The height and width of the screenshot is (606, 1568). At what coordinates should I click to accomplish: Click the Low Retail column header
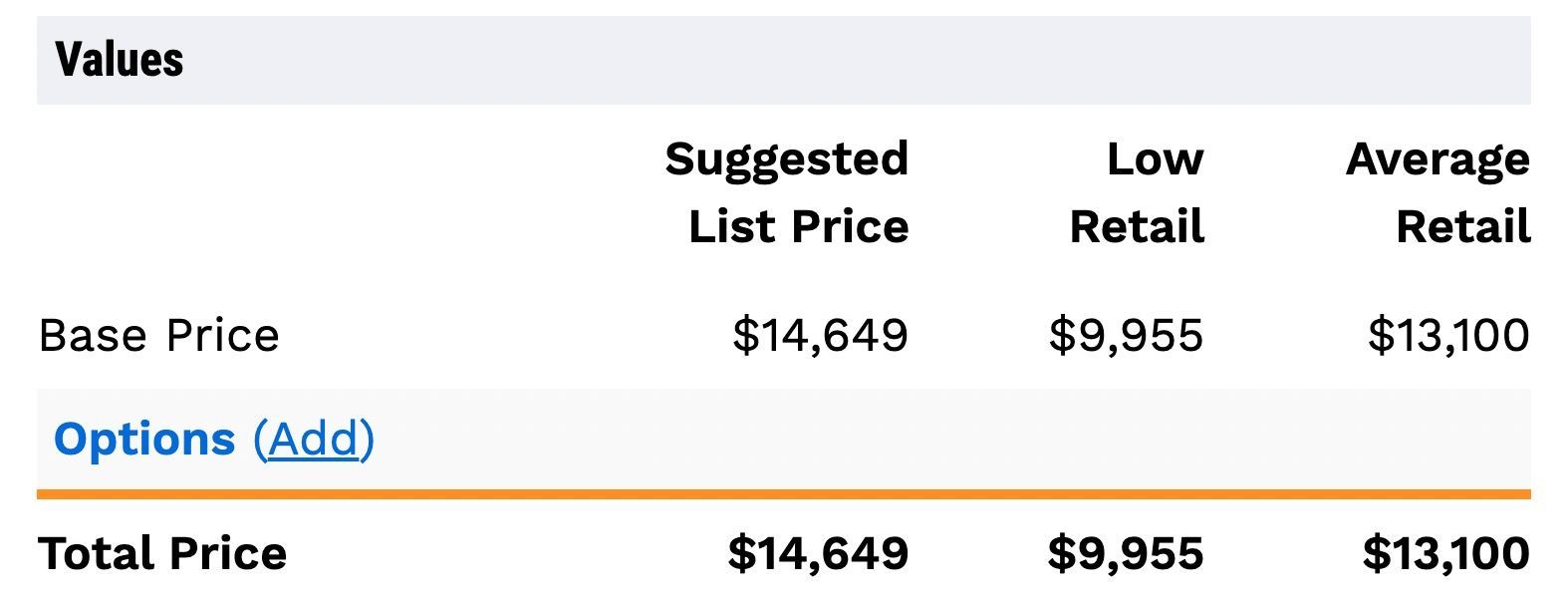(1137, 192)
